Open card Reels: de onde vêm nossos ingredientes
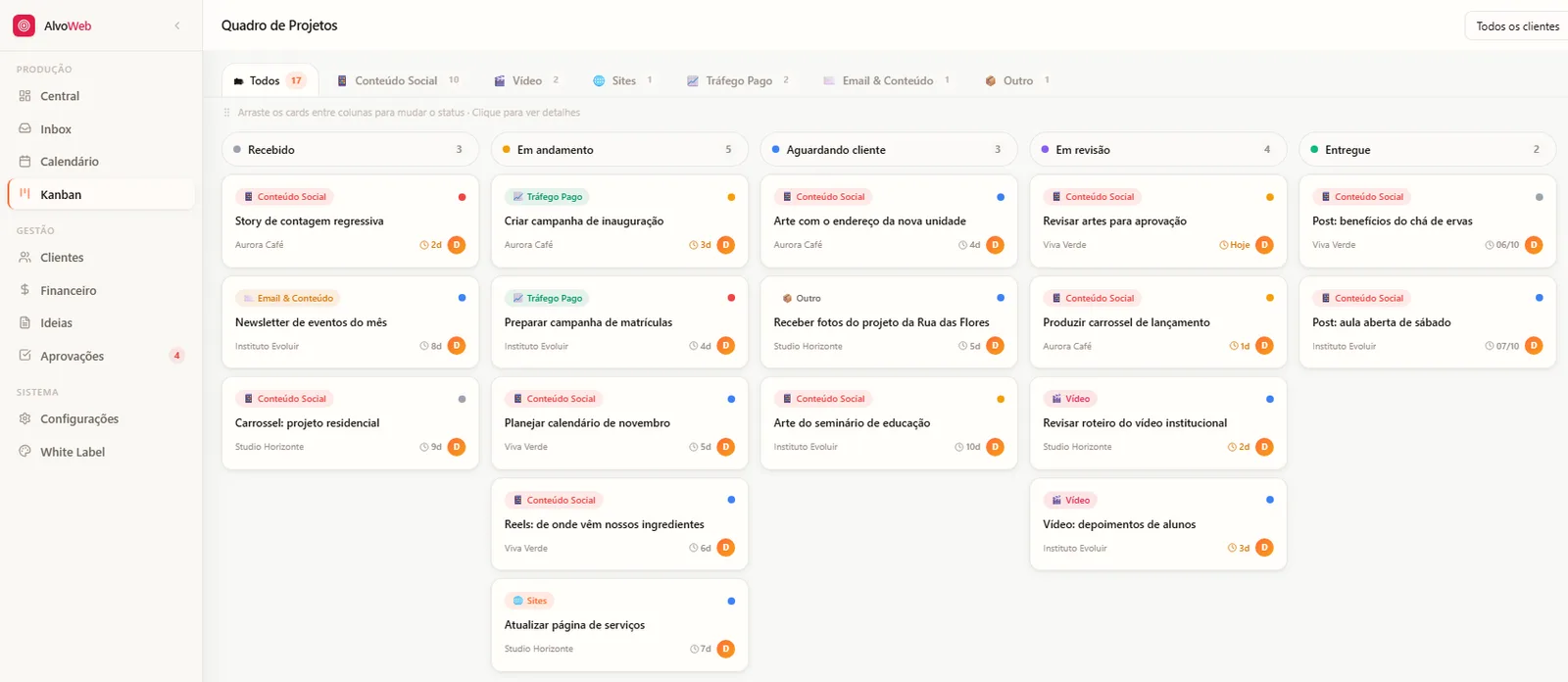The image size is (1568, 682). coord(619,524)
